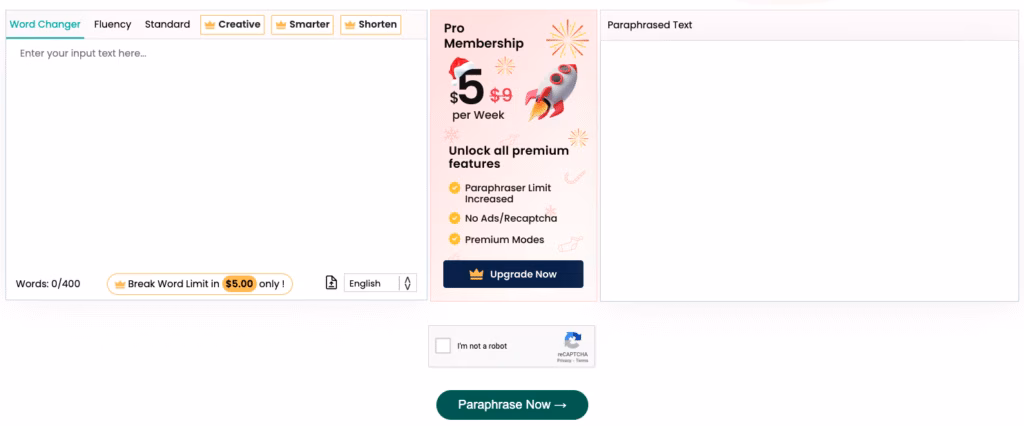This screenshot has height=426, width=1024.
Task: Click the crown icon on Creative mode
Action: coord(210,24)
